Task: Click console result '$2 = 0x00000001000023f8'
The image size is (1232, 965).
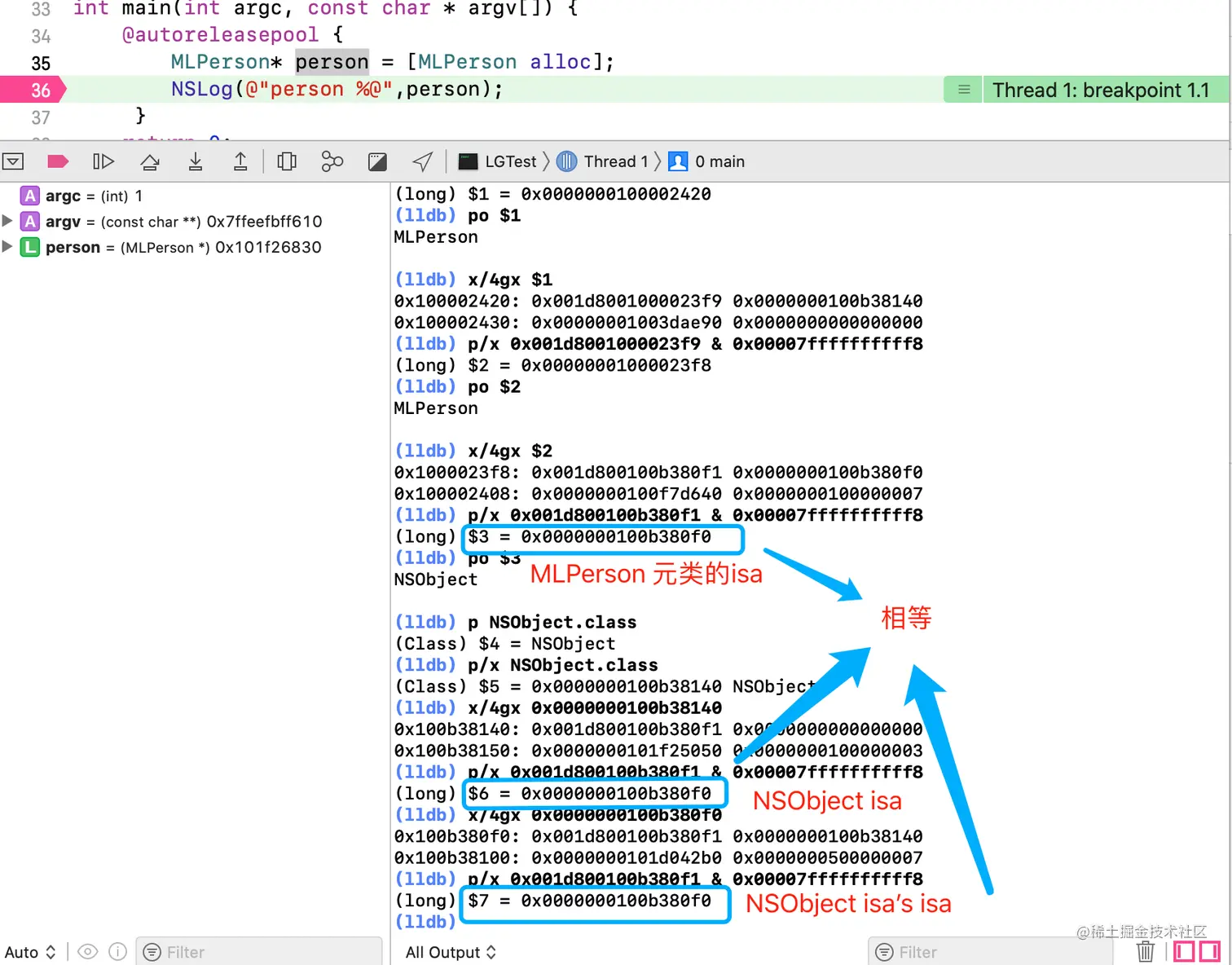Action: [x=589, y=365]
